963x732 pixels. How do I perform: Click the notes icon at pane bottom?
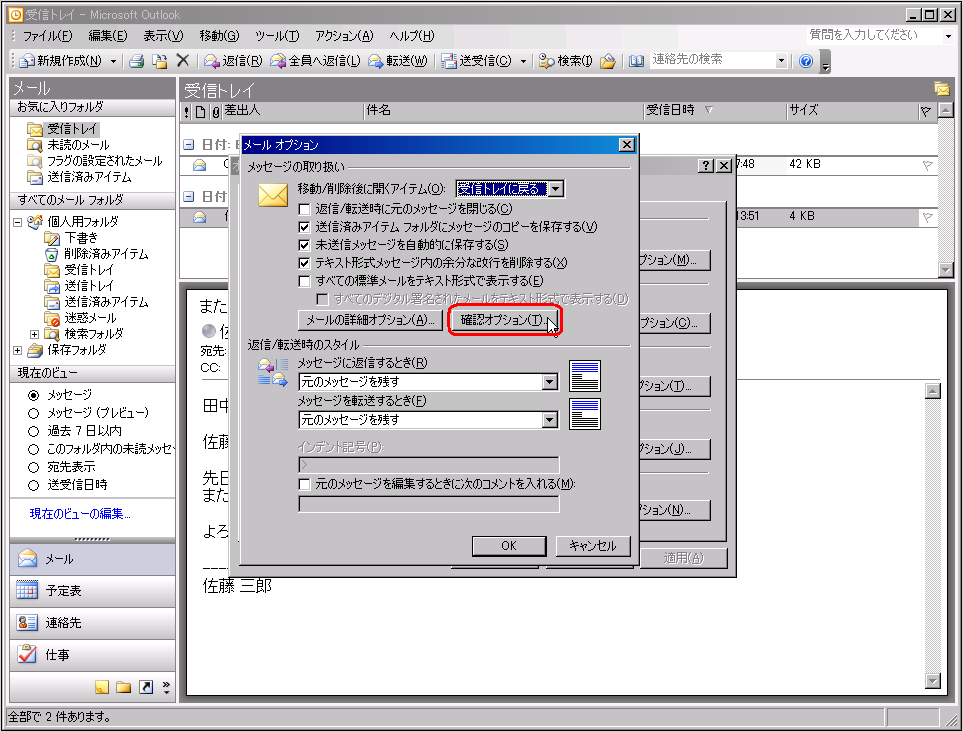pos(102,687)
